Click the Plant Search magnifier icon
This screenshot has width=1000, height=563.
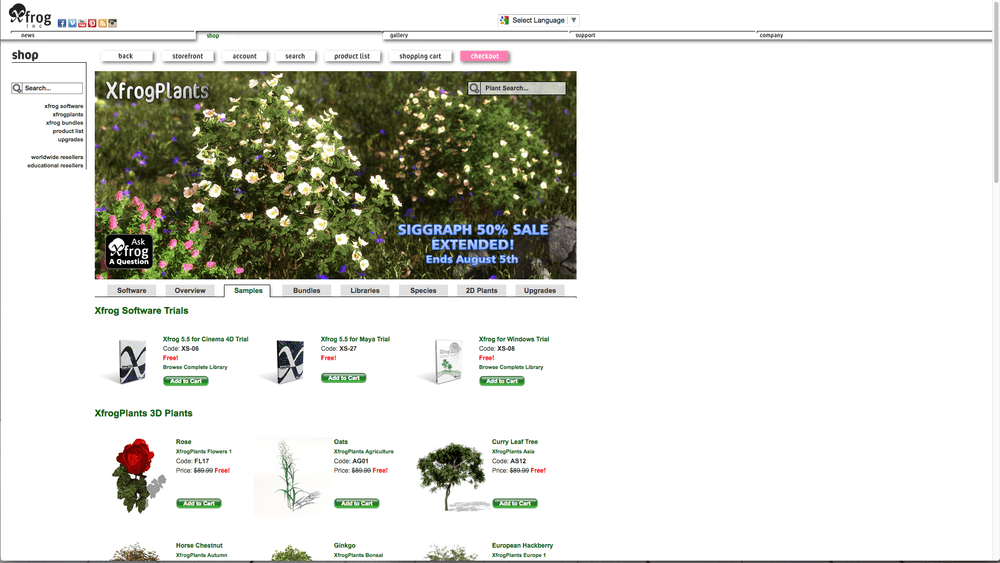click(474, 88)
